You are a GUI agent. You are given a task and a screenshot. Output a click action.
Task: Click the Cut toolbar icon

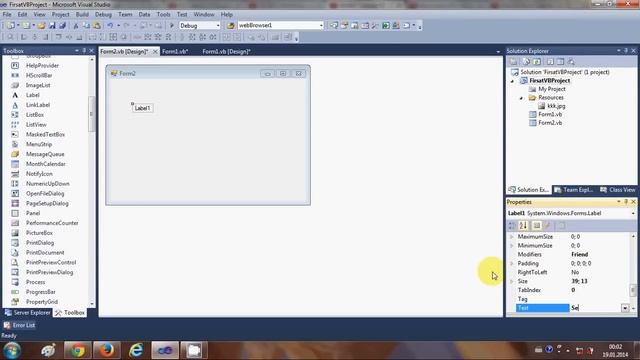tap(76, 25)
